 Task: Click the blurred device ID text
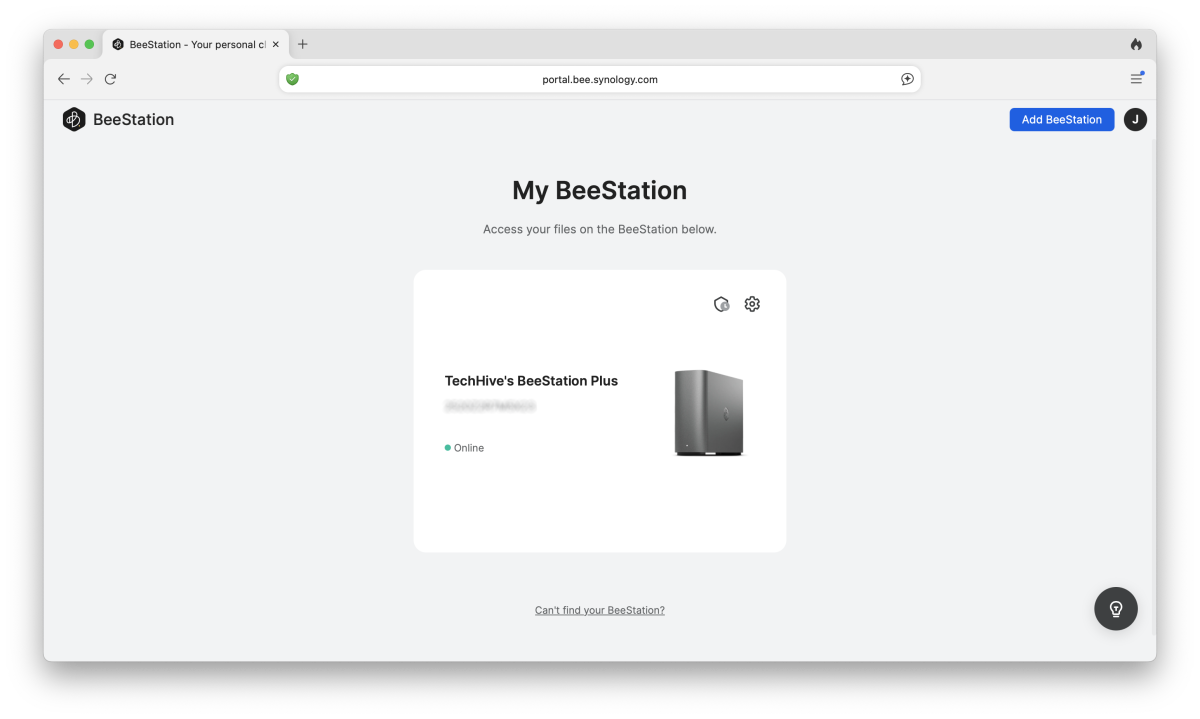(x=490, y=407)
